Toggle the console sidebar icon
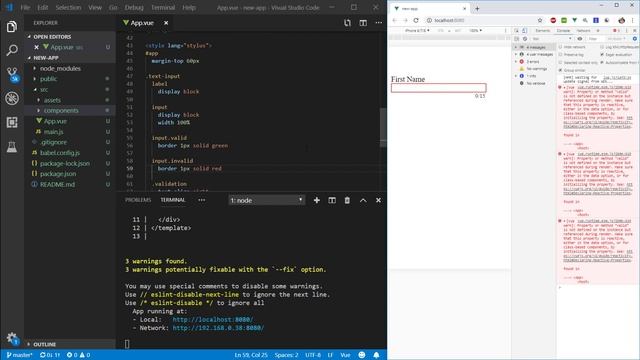 tap(517, 39)
